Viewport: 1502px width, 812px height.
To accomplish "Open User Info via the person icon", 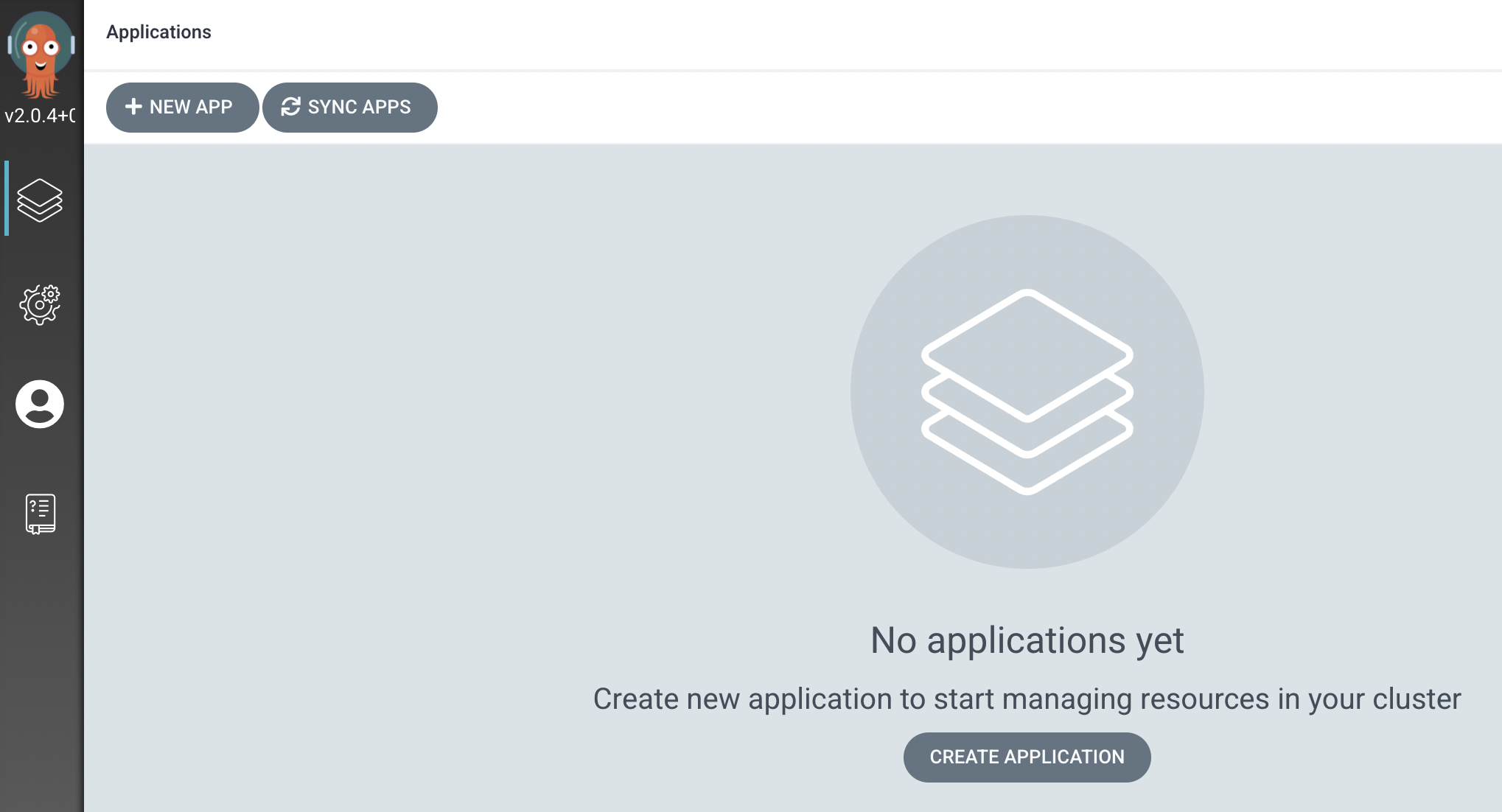I will coord(40,404).
